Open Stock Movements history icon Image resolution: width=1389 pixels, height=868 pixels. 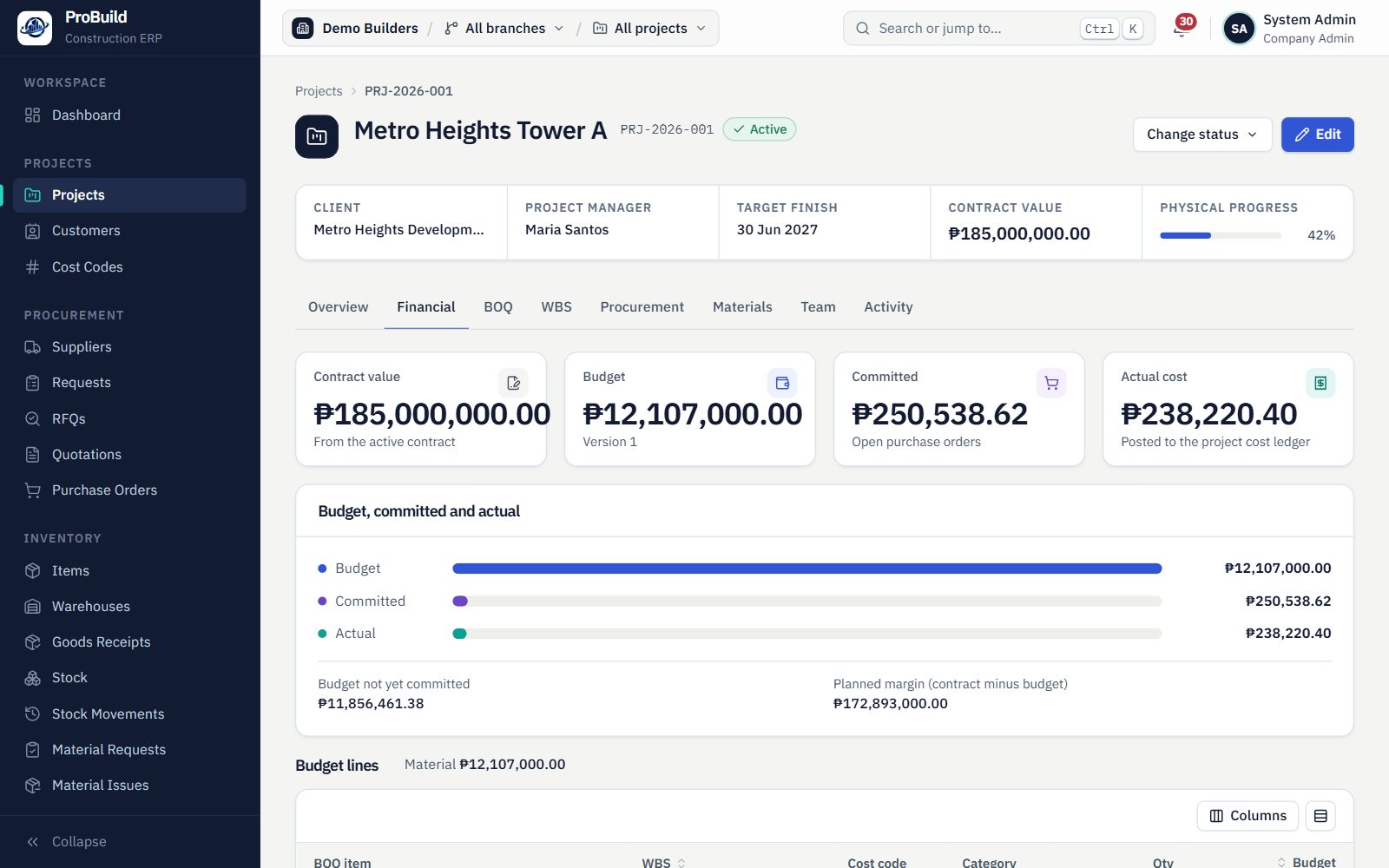tap(33, 714)
